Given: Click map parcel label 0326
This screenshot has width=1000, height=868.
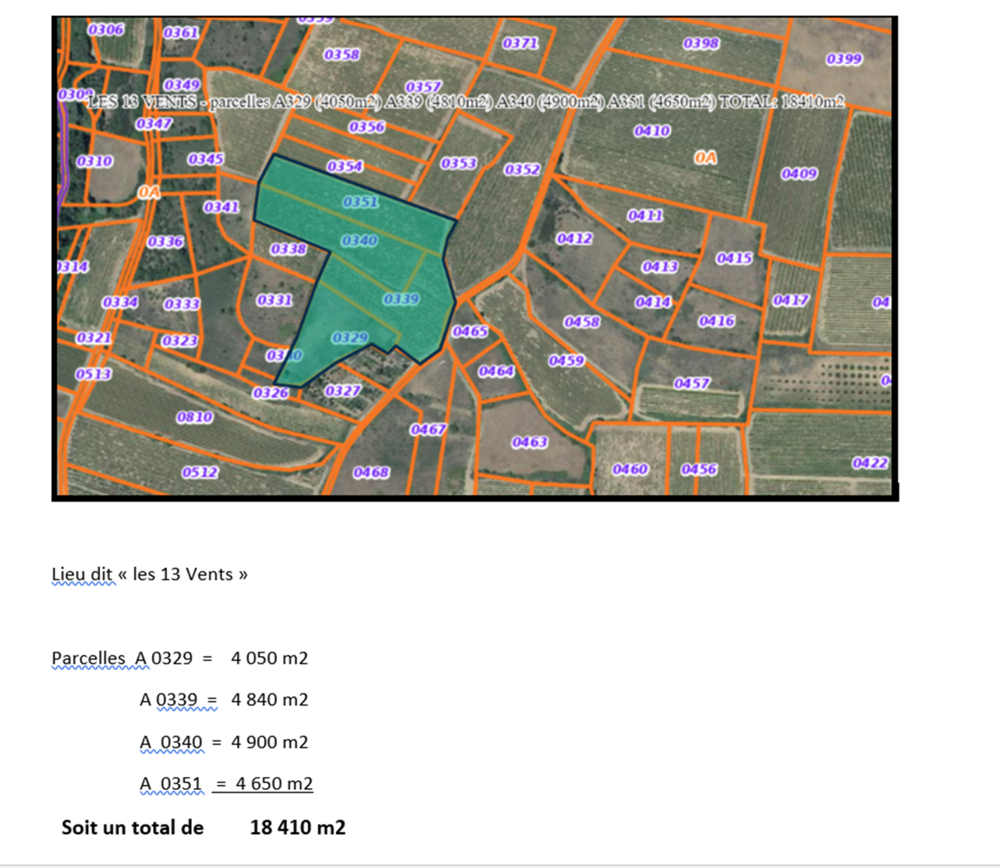Looking at the screenshot, I should [271, 393].
